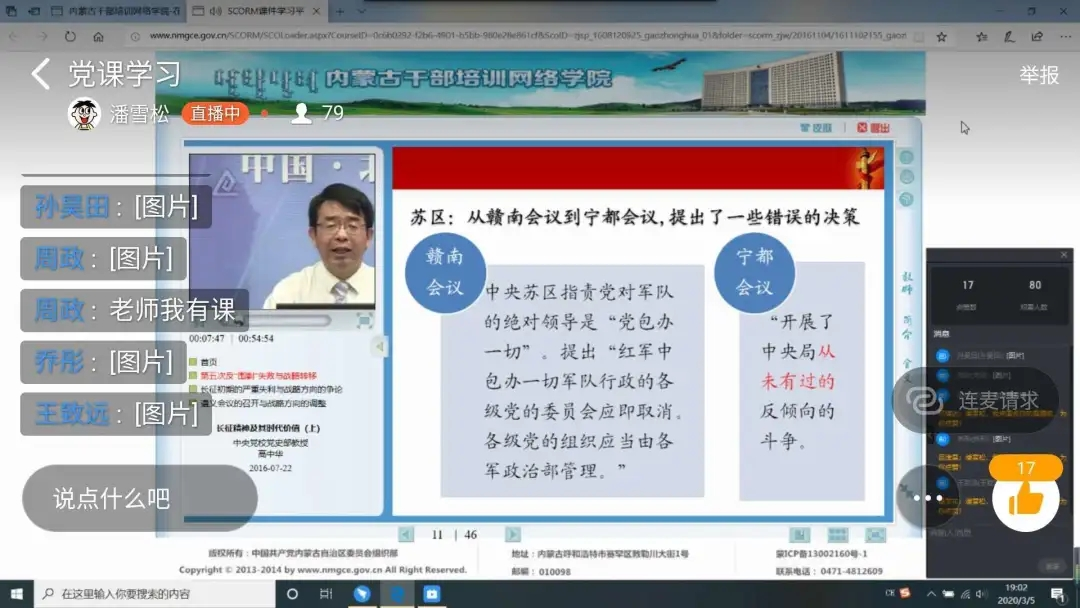Open the Windows Start menu
This screenshot has width=1080, height=608.
[16, 593]
